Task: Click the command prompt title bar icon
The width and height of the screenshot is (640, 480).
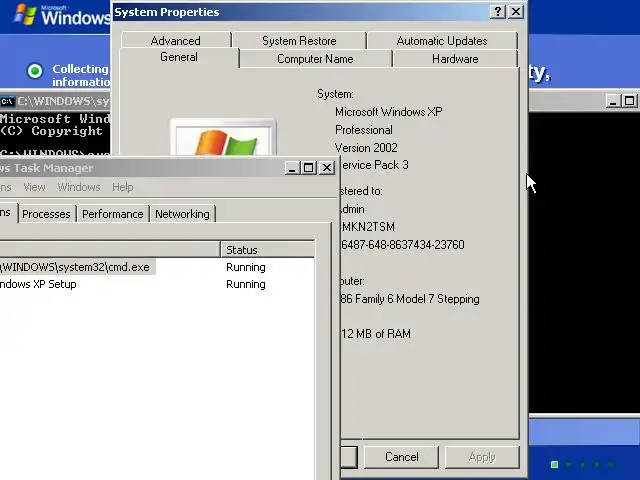Action: (8, 101)
